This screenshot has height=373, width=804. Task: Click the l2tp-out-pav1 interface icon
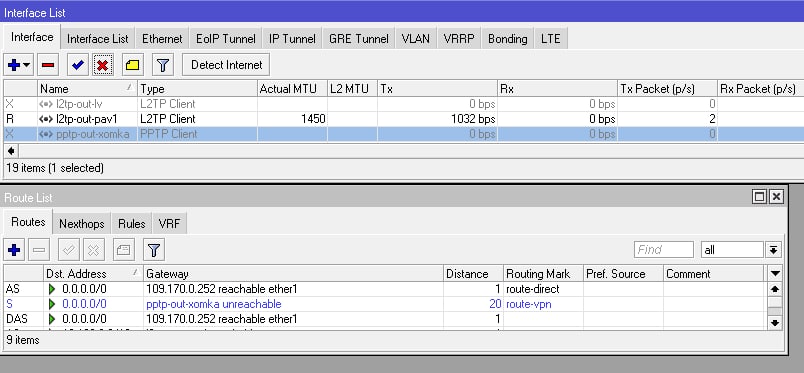[x=47, y=119]
